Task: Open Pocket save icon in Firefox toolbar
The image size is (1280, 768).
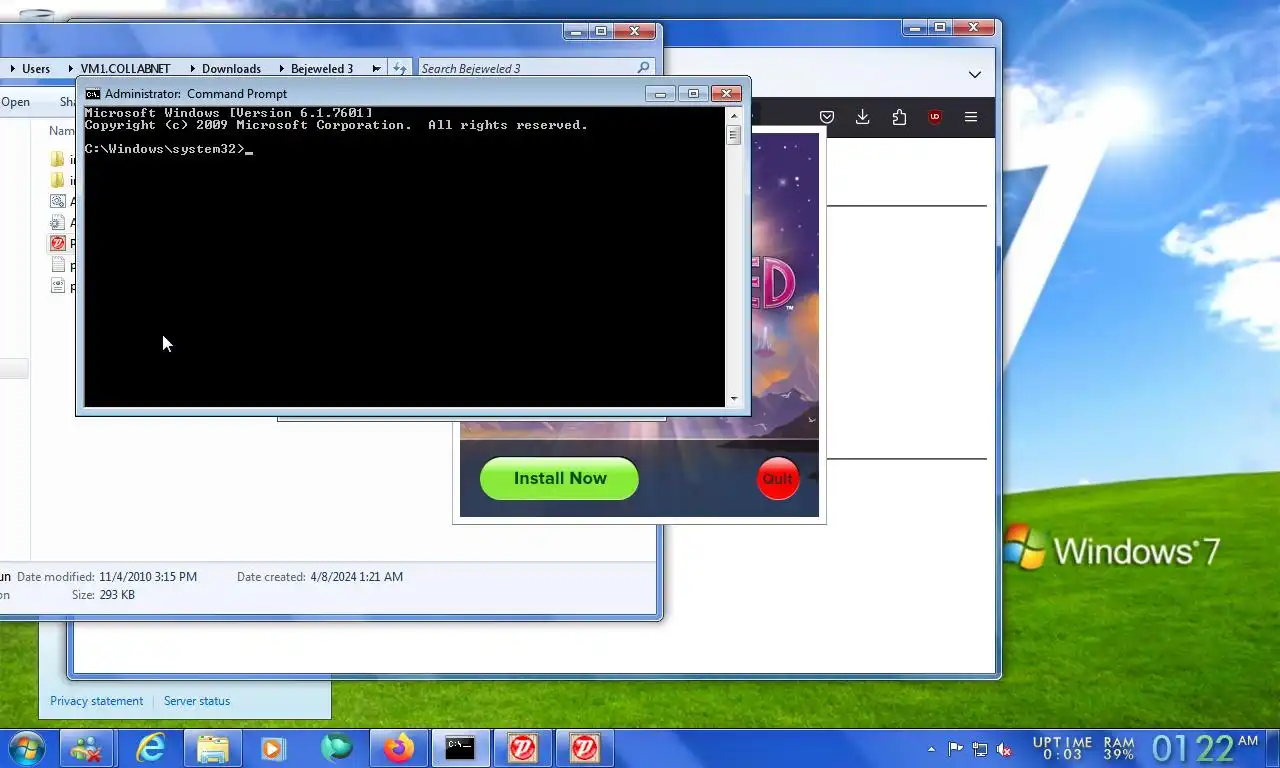Action: click(827, 117)
